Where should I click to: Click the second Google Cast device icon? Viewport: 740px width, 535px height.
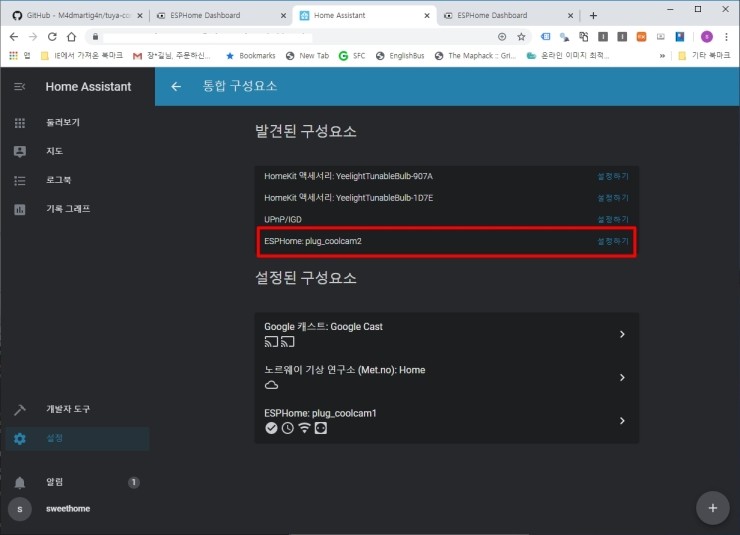click(288, 341)
